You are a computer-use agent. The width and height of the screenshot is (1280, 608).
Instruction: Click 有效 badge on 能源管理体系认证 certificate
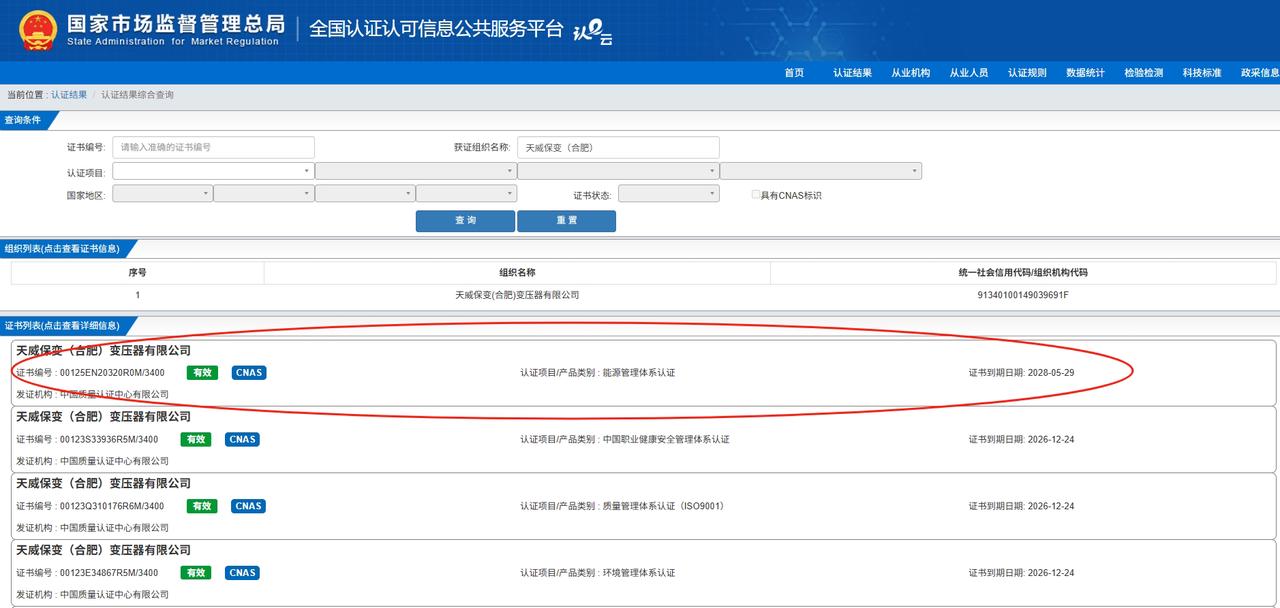pos(202,373)
